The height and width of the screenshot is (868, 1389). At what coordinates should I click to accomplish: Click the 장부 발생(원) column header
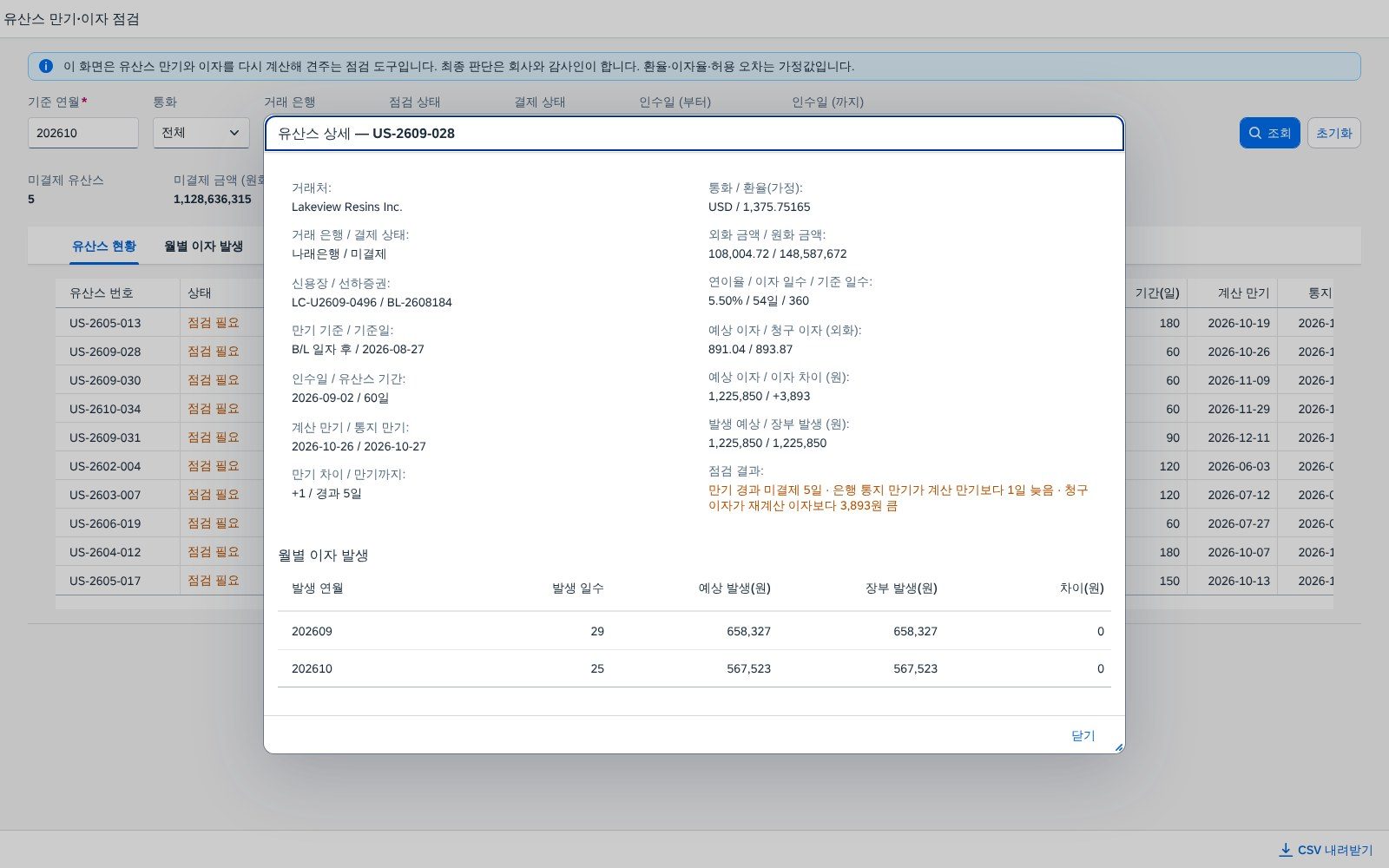(x=901, y=588)
